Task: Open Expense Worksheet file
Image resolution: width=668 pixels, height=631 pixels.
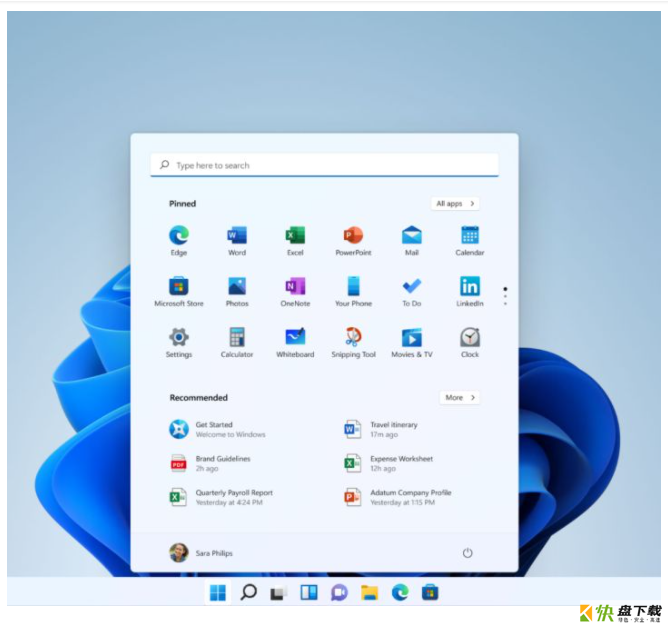Action: (x=389, y=464)
